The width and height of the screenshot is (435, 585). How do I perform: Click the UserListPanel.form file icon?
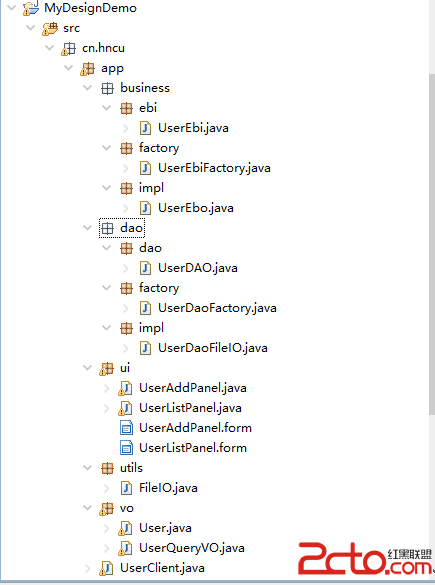pyautogui.click(x=126, y=448)
